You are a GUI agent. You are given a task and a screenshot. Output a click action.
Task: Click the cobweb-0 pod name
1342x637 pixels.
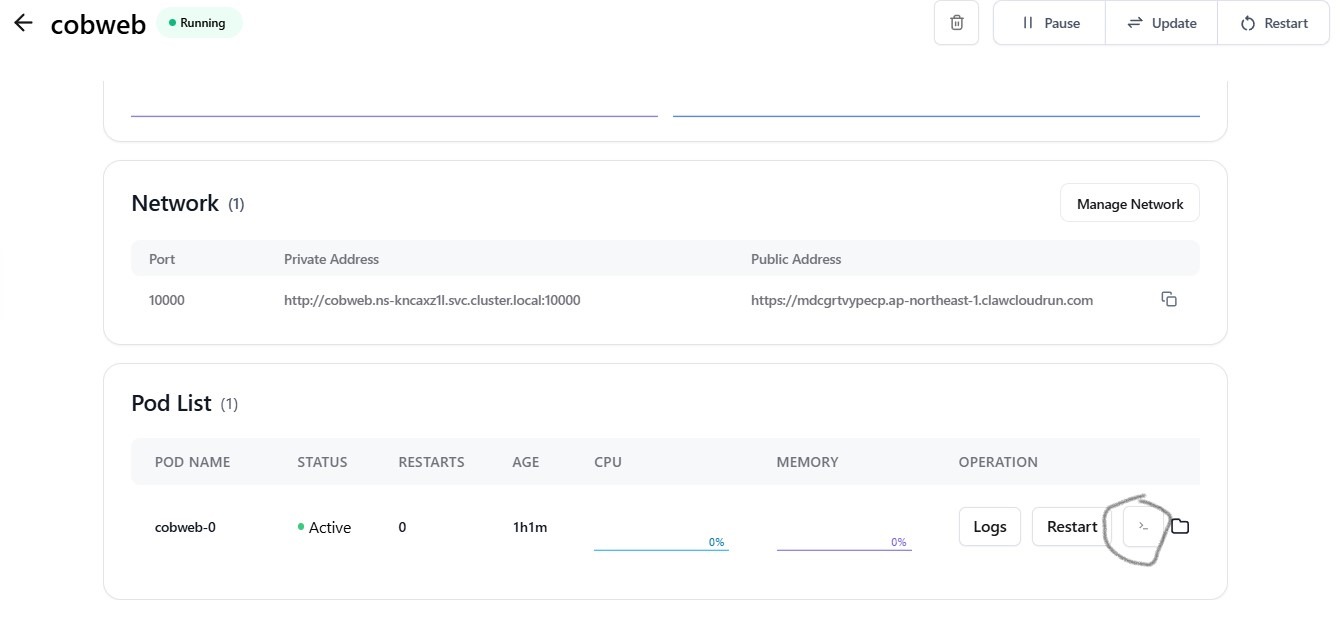(185, 527)
